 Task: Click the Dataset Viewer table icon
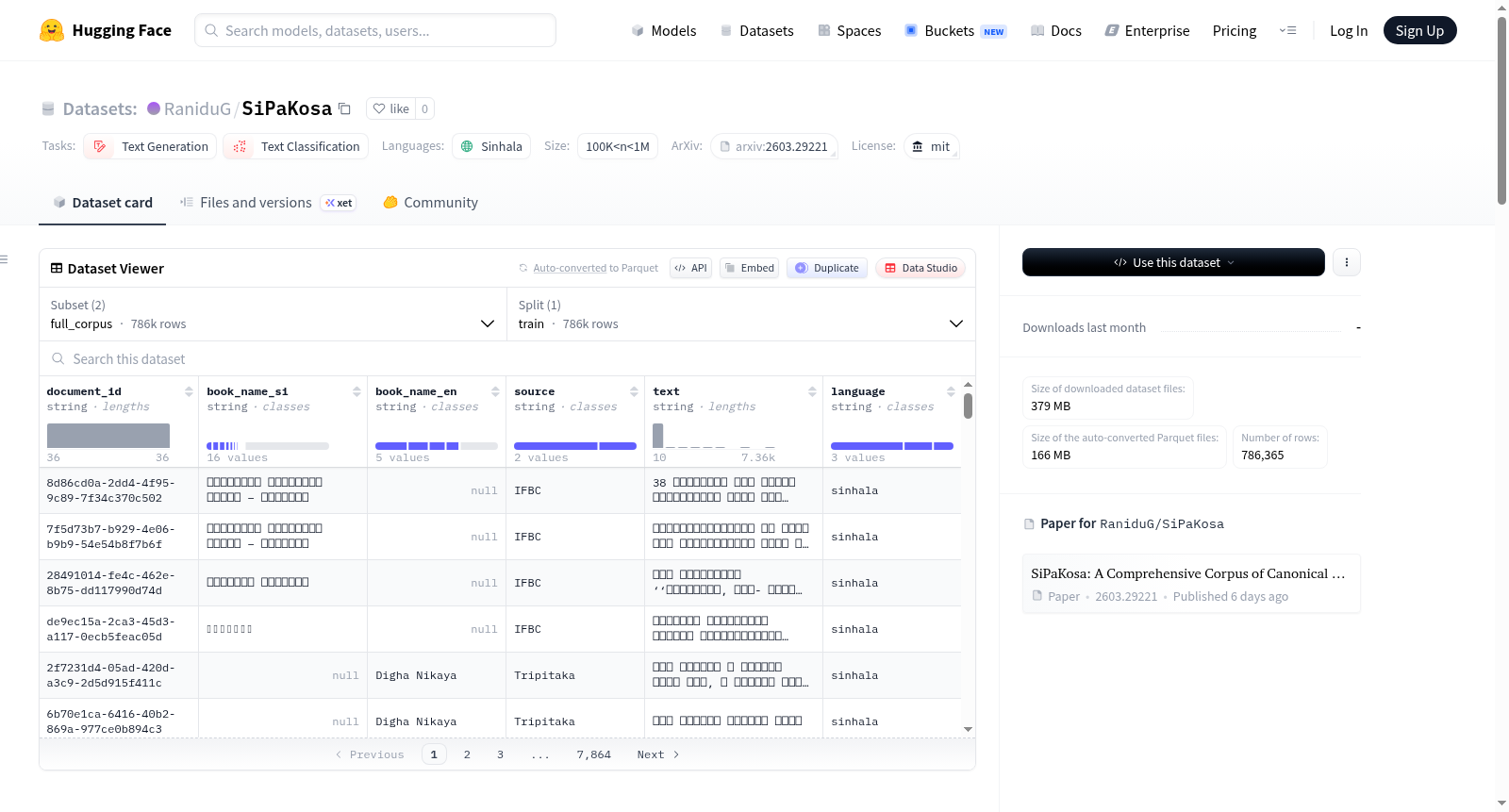tap(57, 269)
